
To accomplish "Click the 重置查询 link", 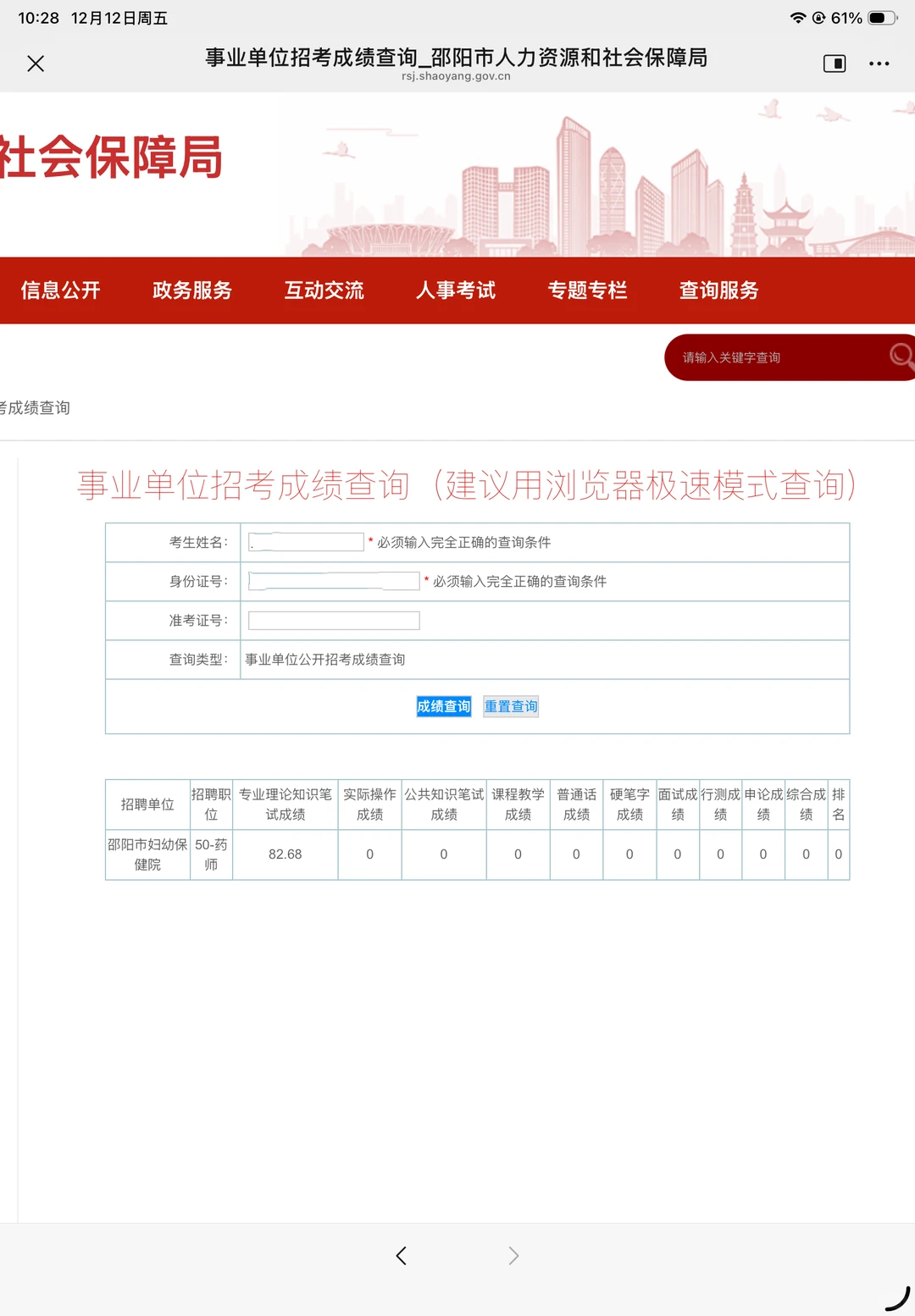I will point(510,705).
